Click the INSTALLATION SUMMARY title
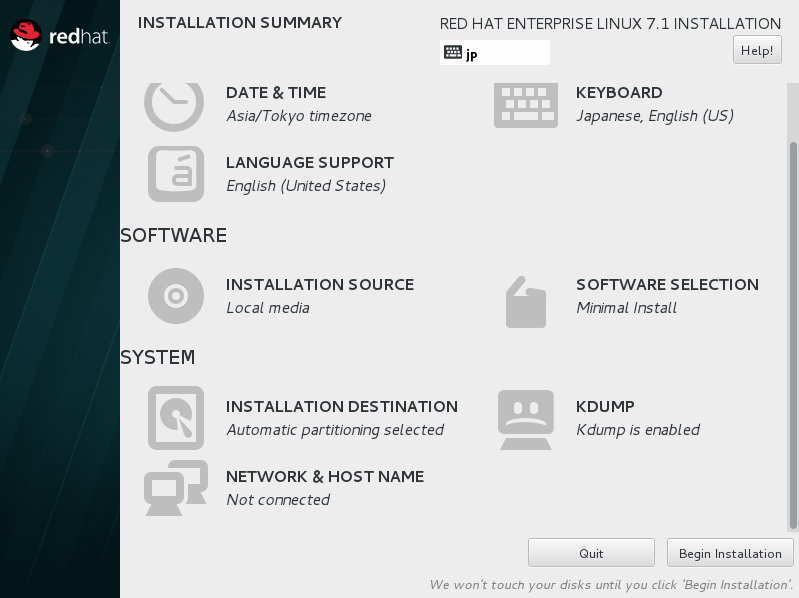The image size is (799, 598). 239,22
